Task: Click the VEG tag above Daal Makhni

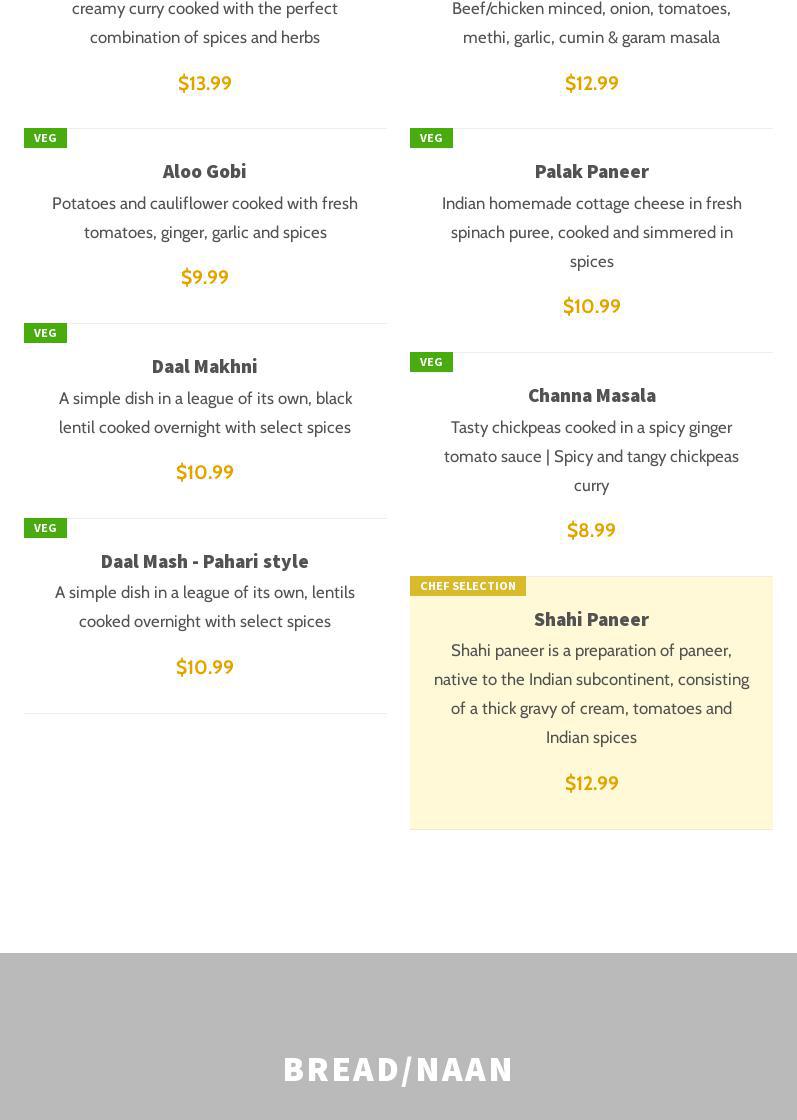Action: 45,333
